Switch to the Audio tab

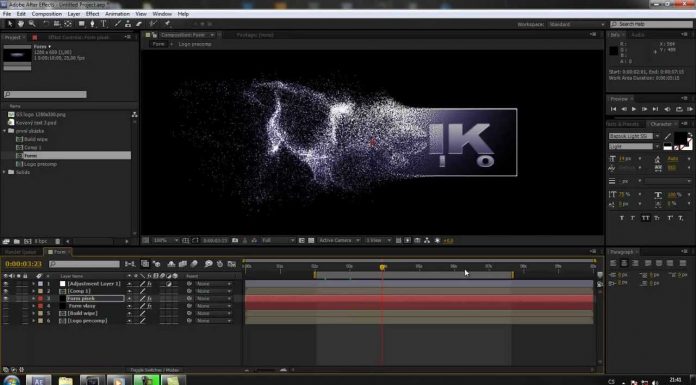(x=637, y=35)
